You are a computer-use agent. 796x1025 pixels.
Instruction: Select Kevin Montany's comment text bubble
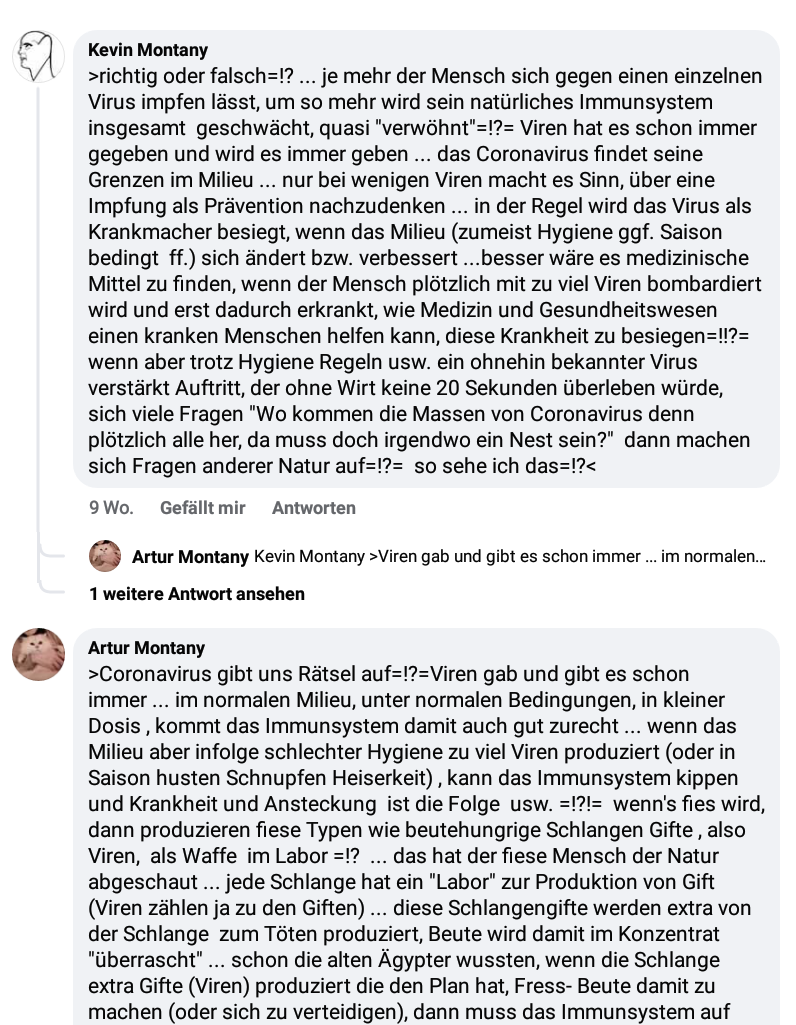point(427,259)
